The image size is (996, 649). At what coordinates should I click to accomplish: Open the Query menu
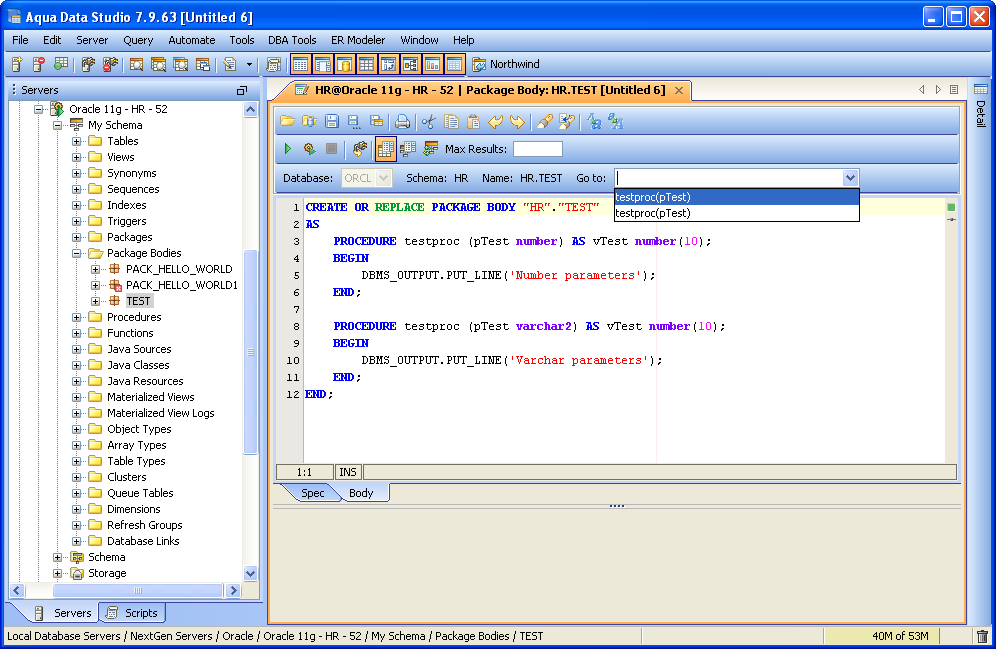(138, 40)
